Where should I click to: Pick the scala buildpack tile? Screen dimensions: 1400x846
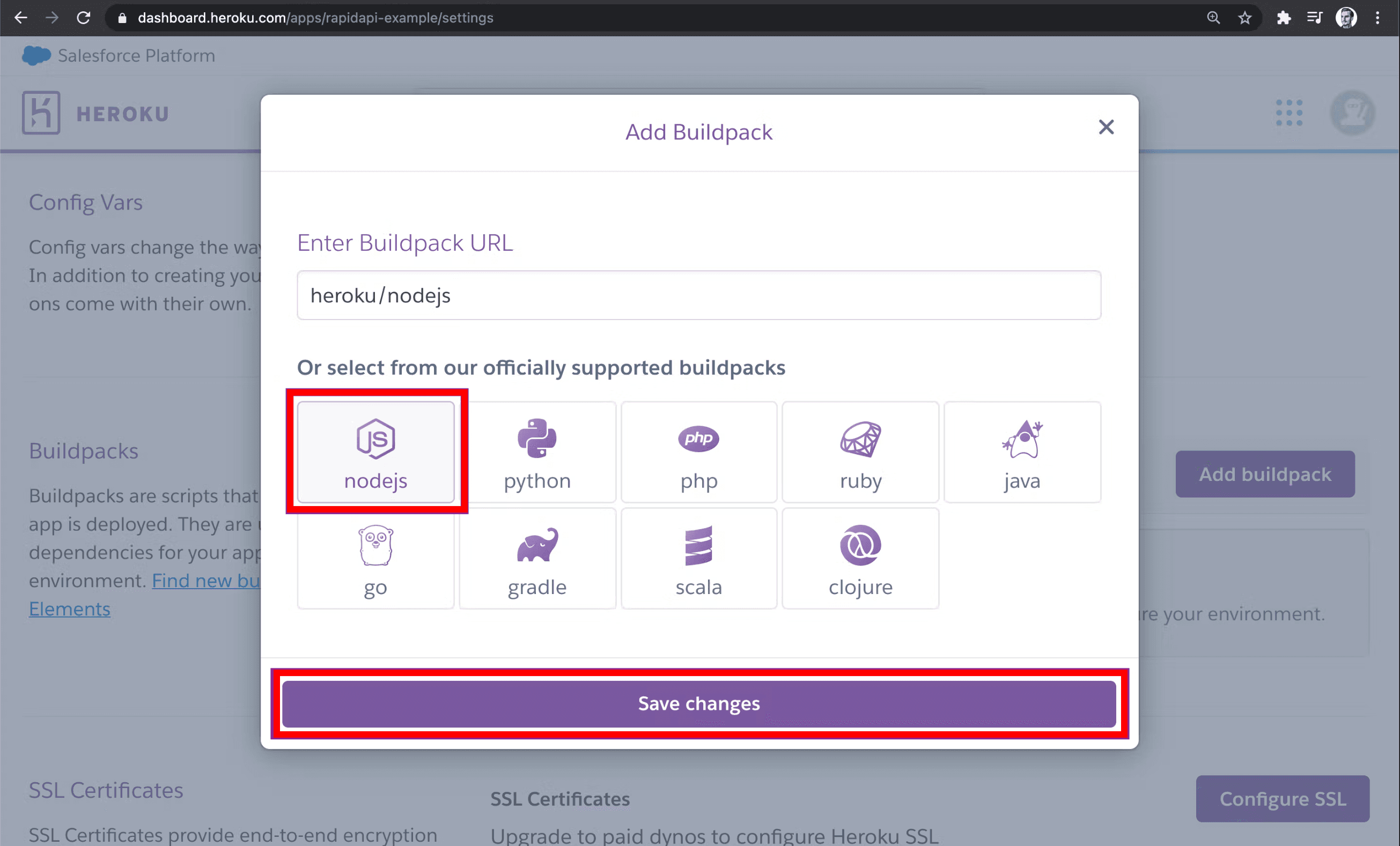699,558
